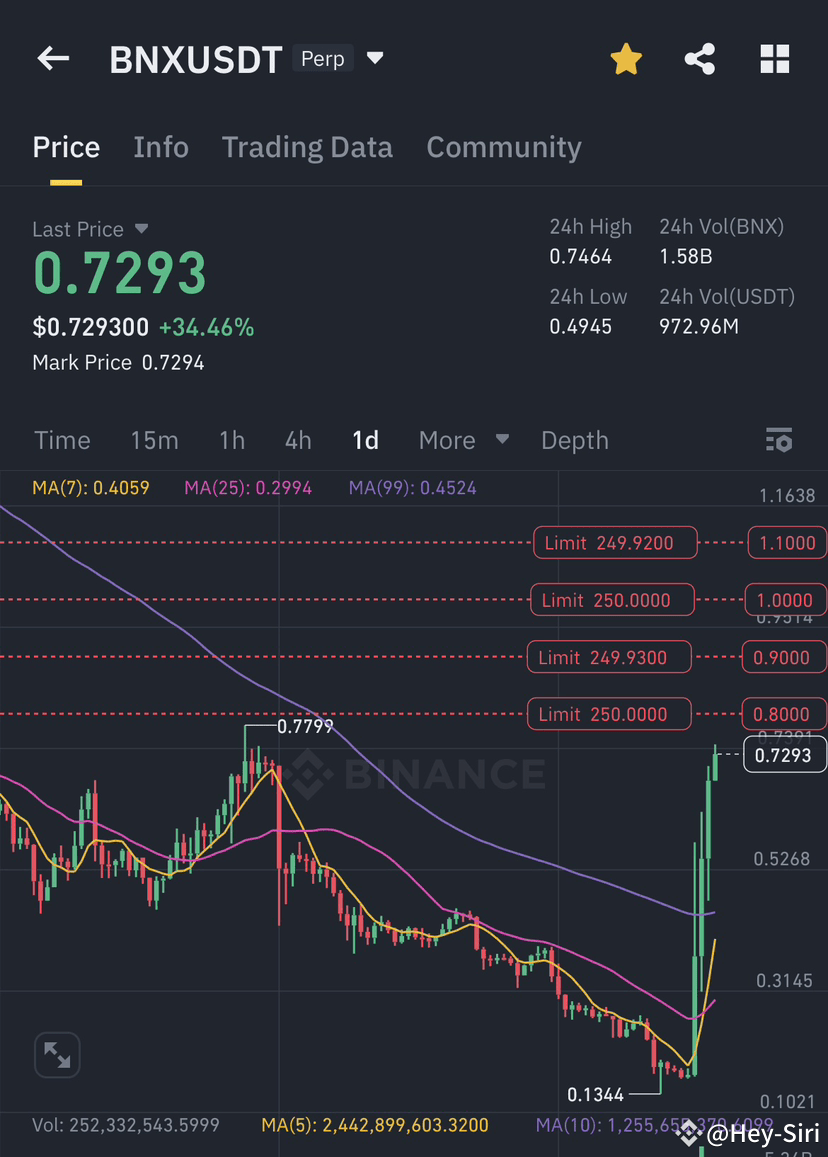The height and width of the screenshot is (1157, 828).
Task: Click the 1.0000 price tag
Action: click(785, 600)
